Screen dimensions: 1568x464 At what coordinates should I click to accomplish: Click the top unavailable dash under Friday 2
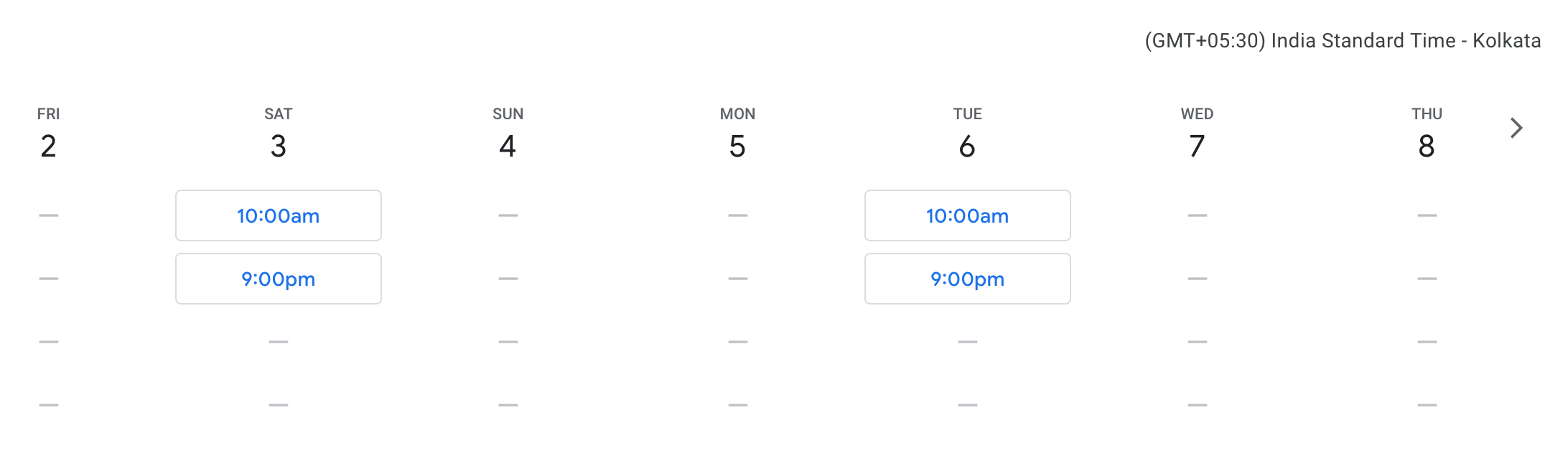pos(49,215)
